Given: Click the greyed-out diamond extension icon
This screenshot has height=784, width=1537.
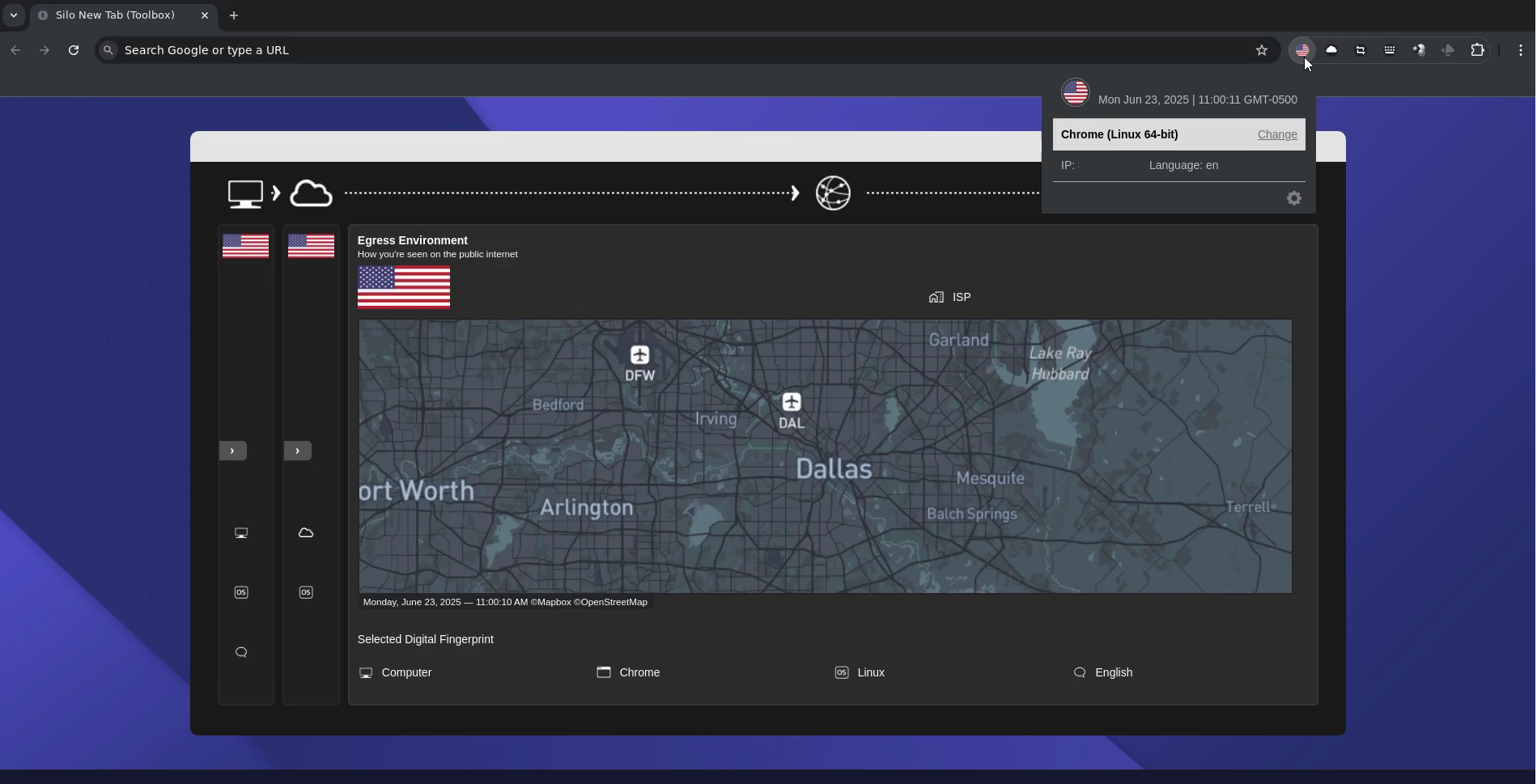Looking at the screenshot, I should point(1448,50).
